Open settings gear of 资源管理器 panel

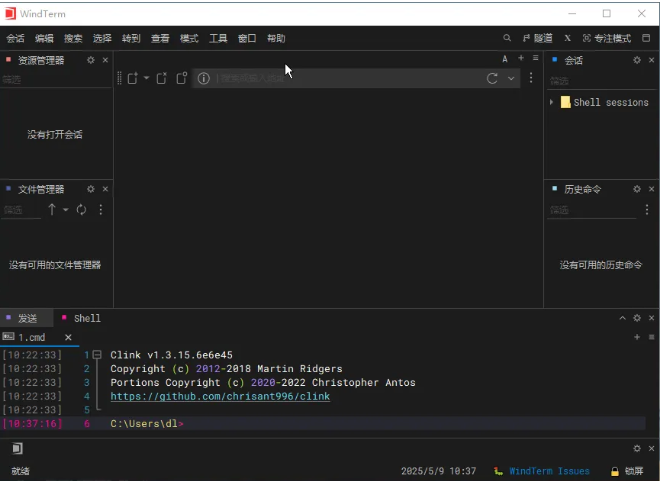pyautogui.click(x=90, y=60)
